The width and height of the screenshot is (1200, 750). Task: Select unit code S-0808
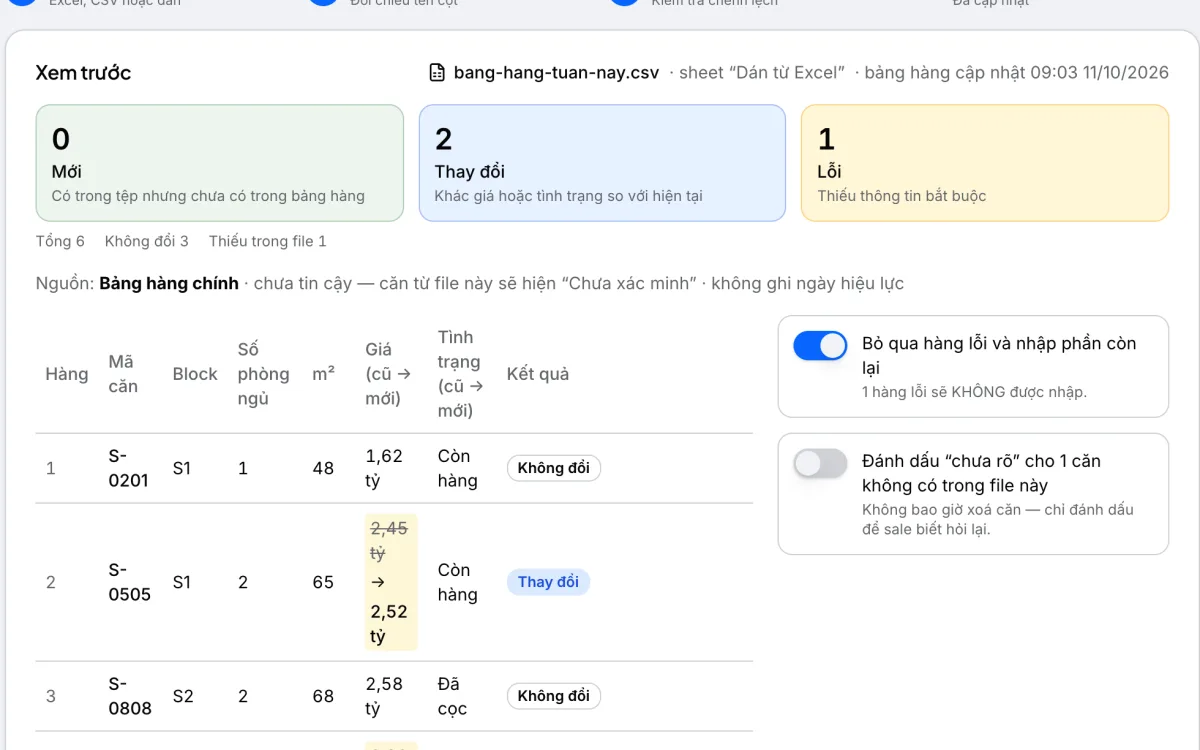click(x=130, y=696)
